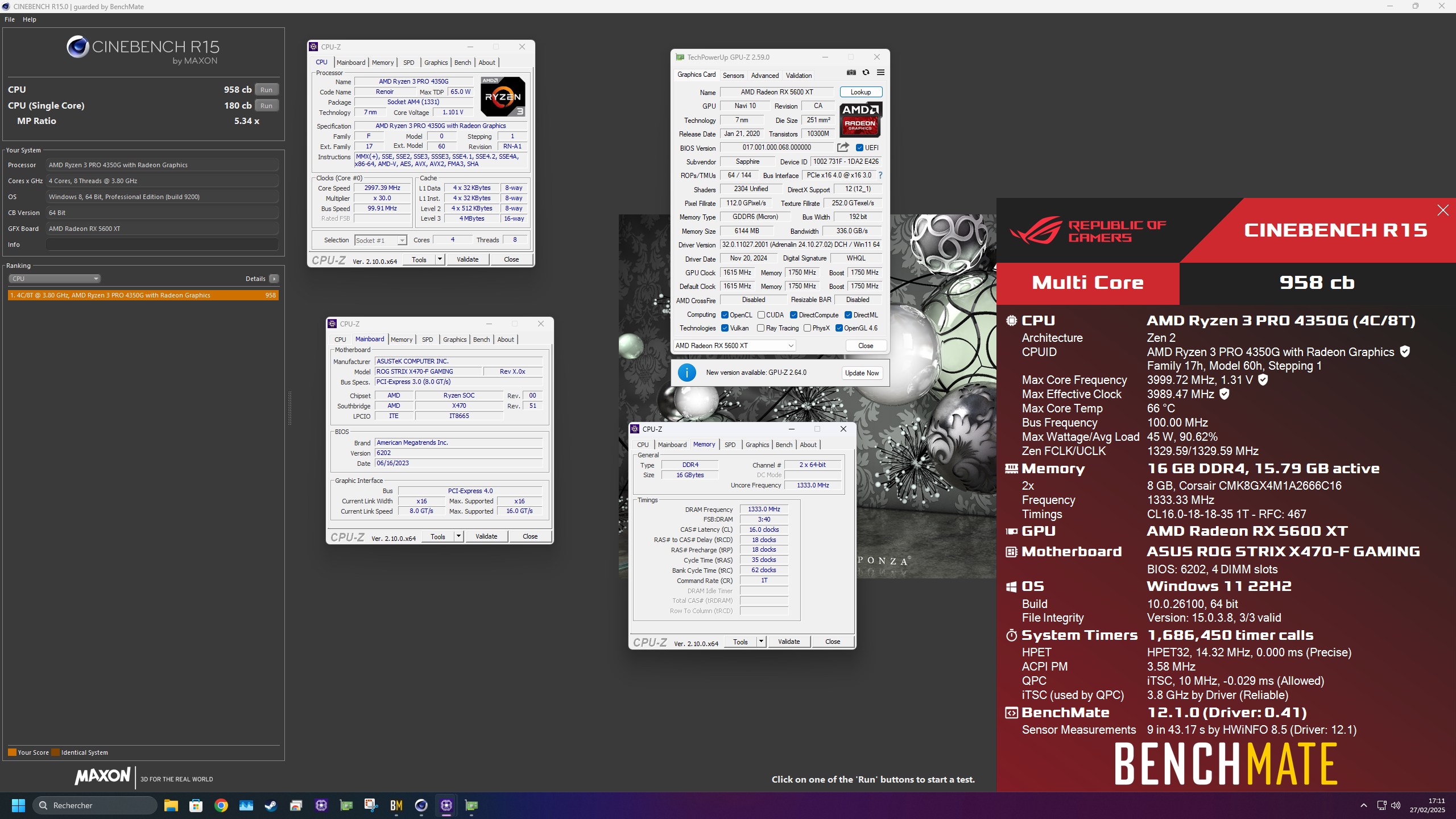Image resolution: width=1456 pixels, height=819 pixels.
Task: Show hidden system tray icons chevron
Action: click(x=1364, y=805)
